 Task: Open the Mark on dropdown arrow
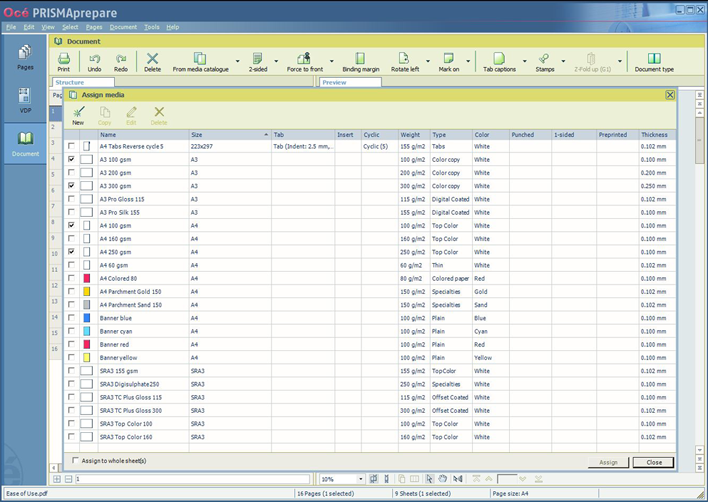tap(468, 61)
